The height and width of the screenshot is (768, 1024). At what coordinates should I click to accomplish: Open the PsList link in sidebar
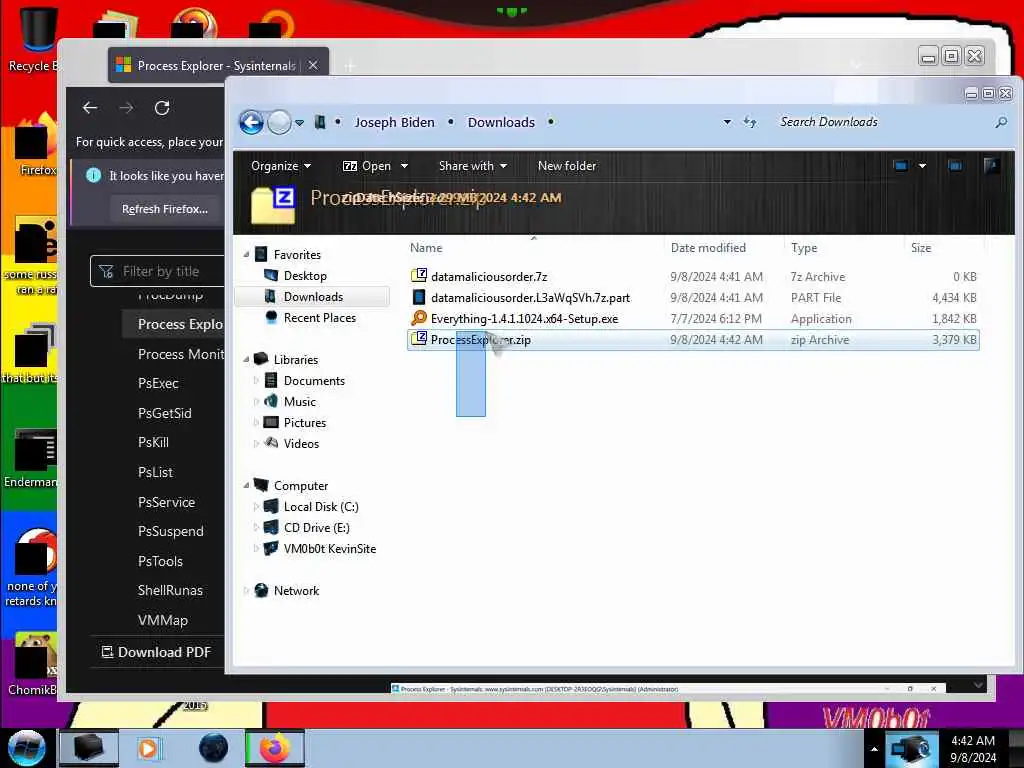(155, 472)
